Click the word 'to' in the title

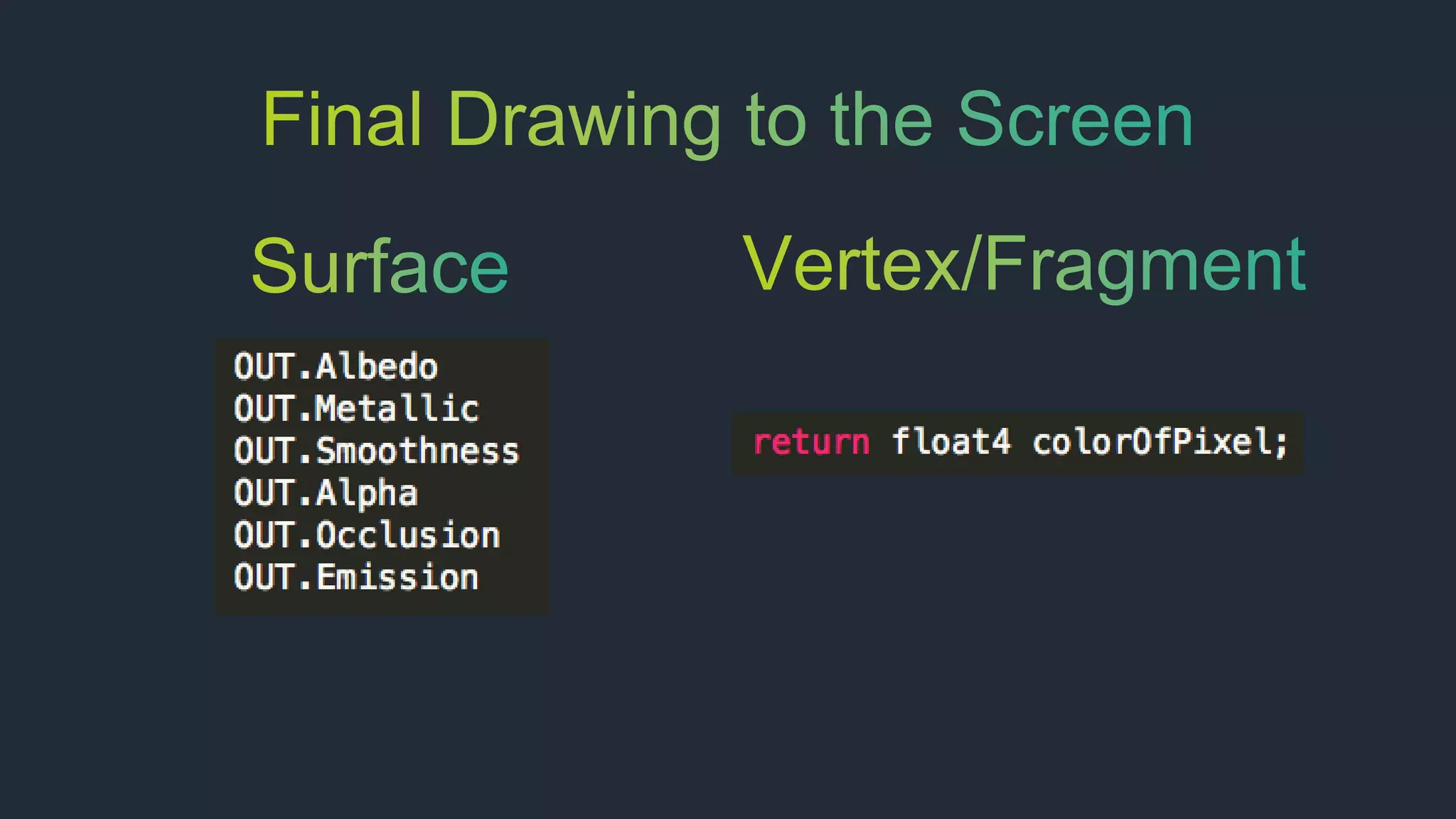pyautogui.click(x=776, y=121)
